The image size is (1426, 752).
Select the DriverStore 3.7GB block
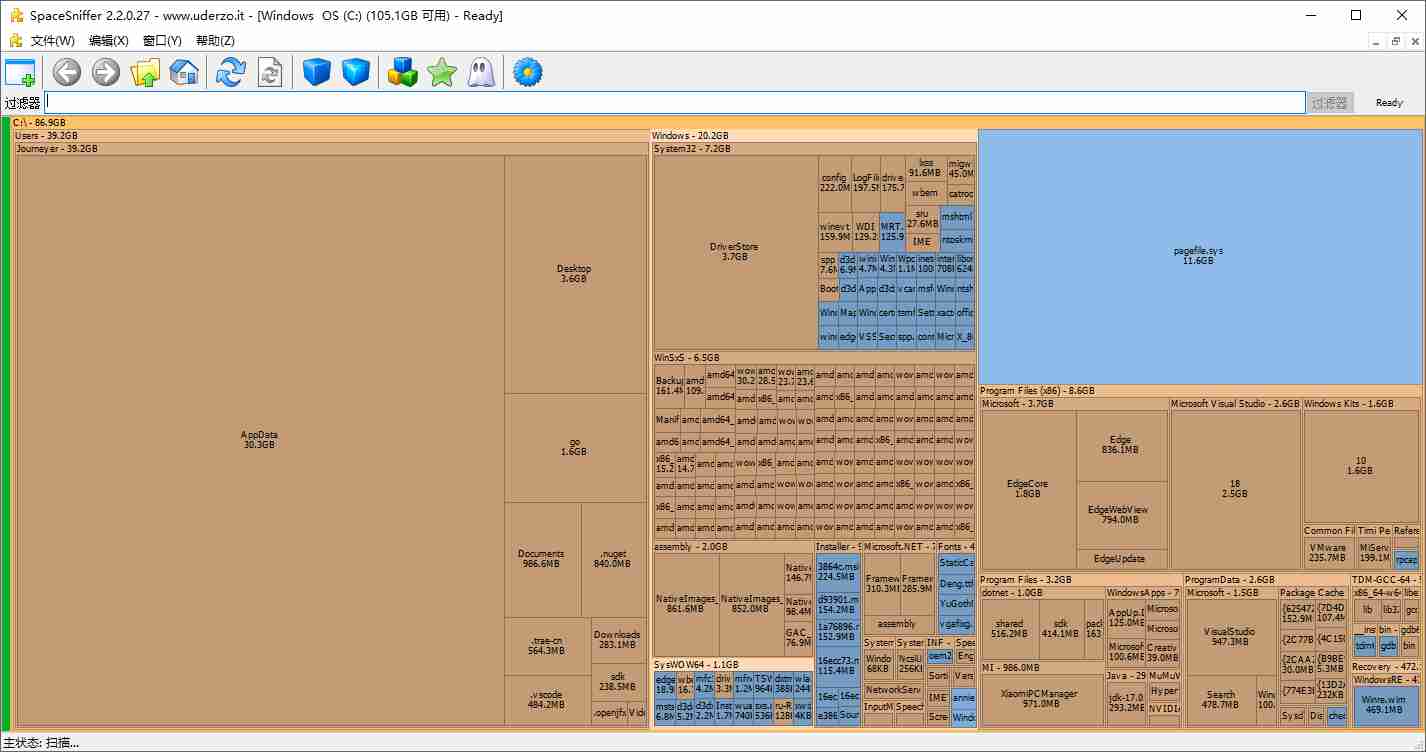pyautogui.click(x=734, y=252)
